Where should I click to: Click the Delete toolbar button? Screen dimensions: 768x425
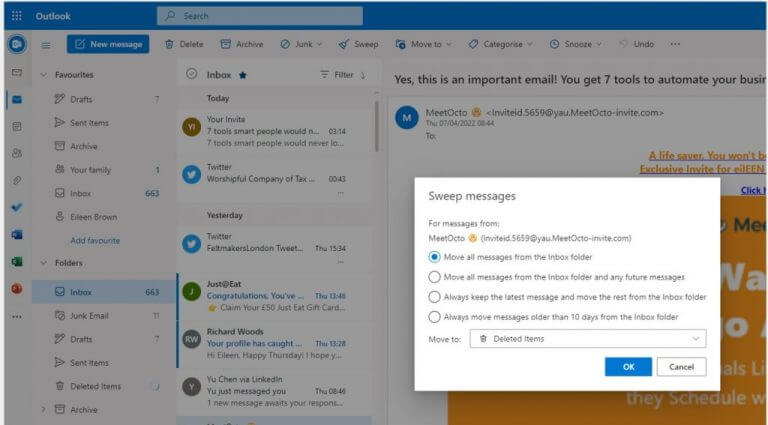184,44
